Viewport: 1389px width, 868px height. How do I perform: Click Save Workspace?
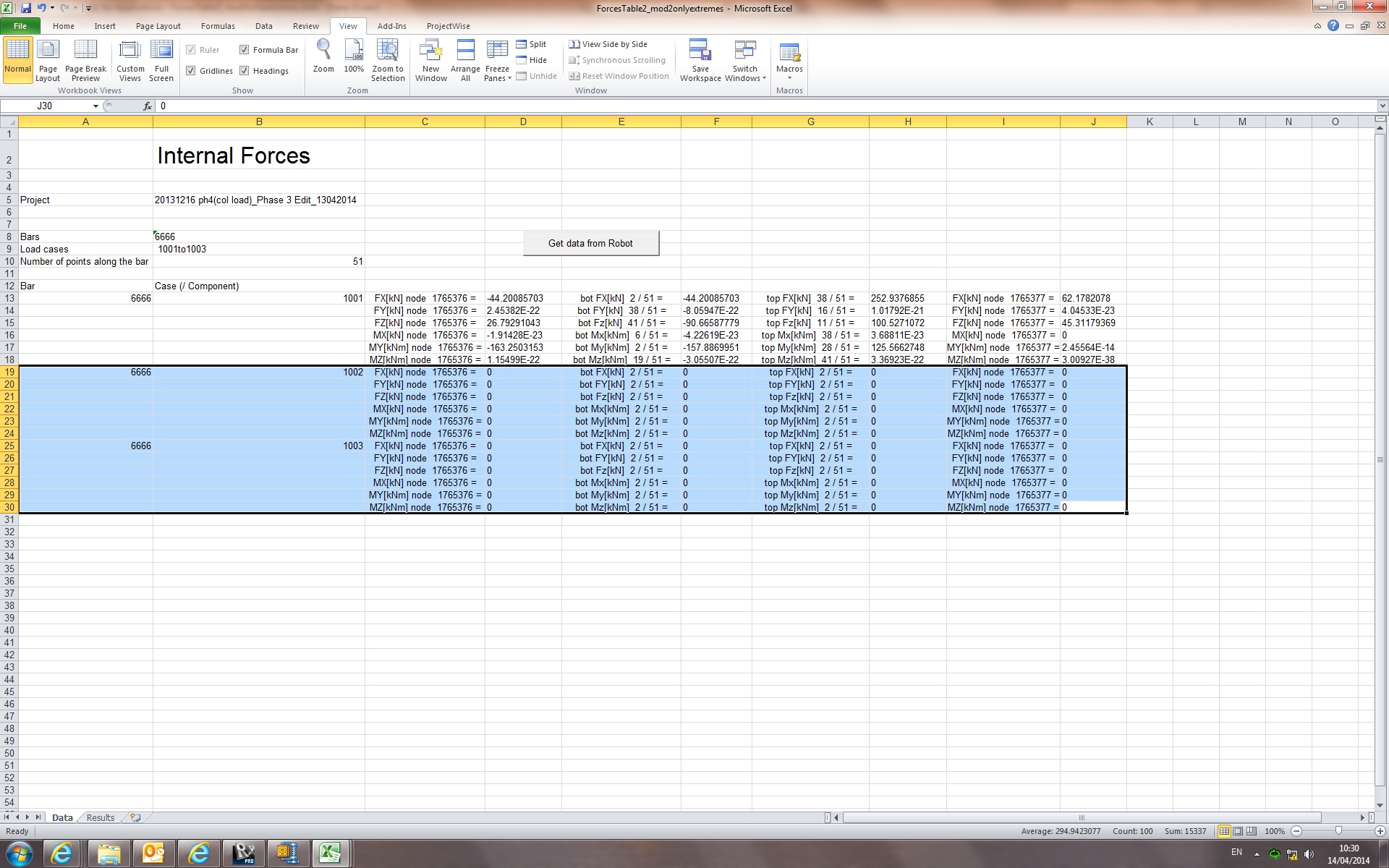(x=700, y=61)
